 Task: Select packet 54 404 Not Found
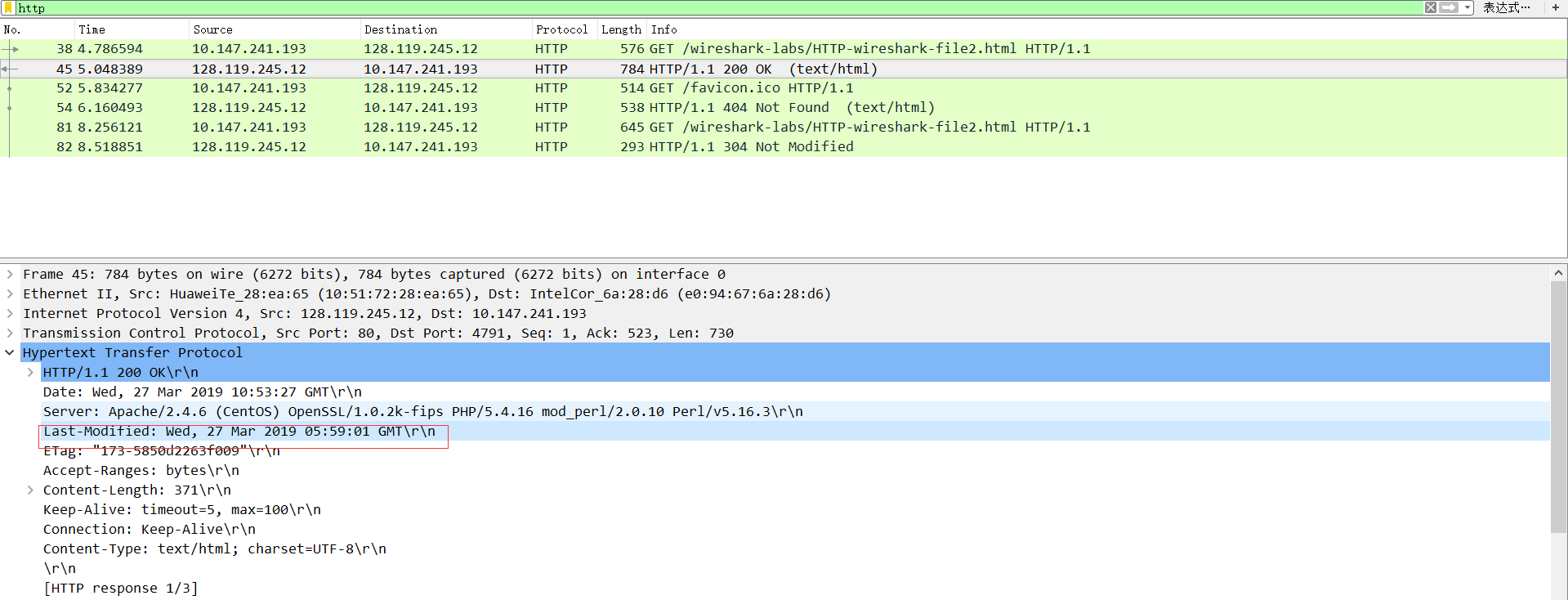pyautogui.click(x=784, y=108)
